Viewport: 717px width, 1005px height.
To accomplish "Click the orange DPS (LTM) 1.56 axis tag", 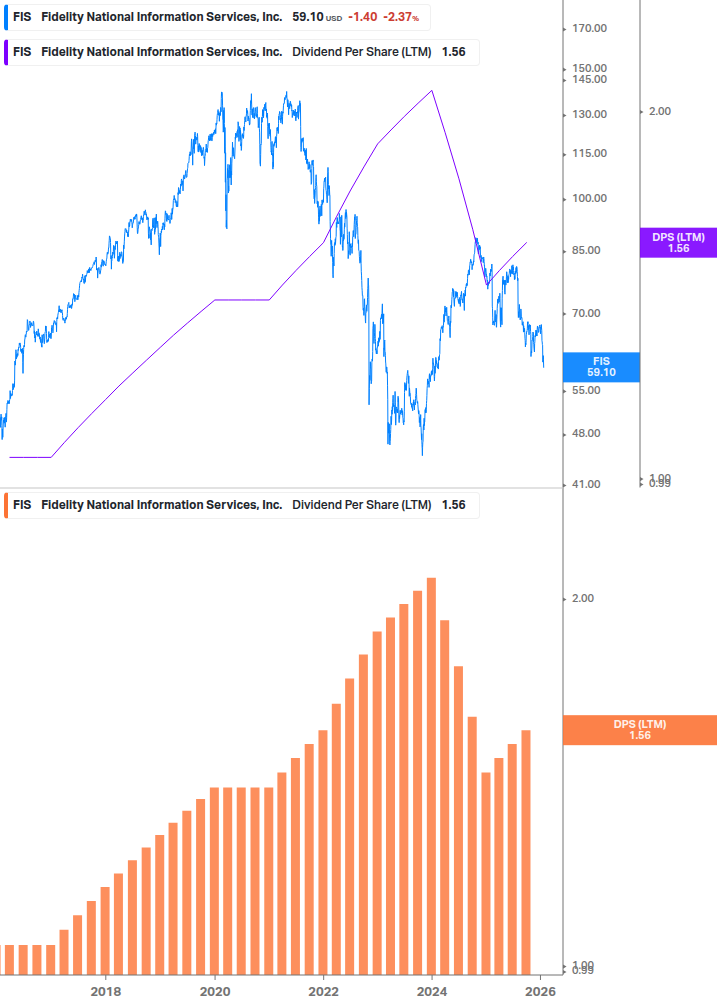I will 639,730.
